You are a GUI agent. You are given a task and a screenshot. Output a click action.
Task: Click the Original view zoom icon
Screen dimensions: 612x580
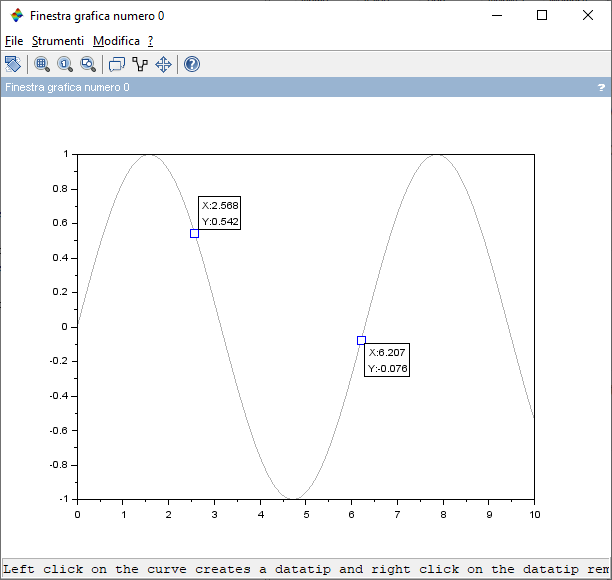(x=65, y=64)
